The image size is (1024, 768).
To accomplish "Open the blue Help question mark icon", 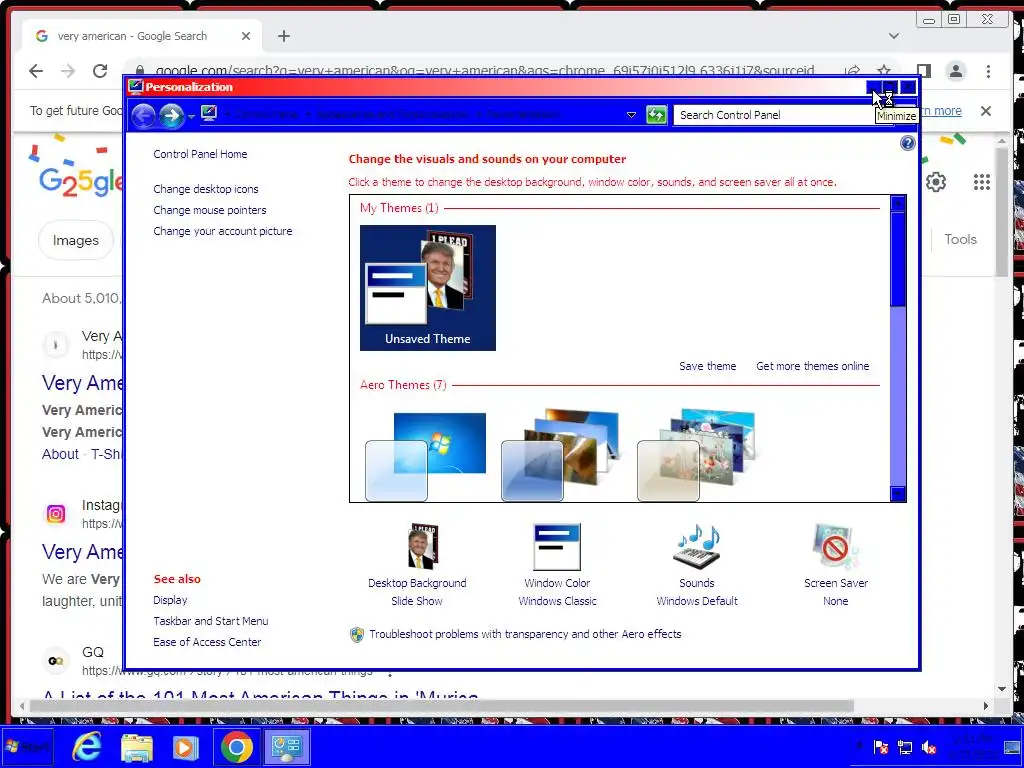I will pos(908,143).
